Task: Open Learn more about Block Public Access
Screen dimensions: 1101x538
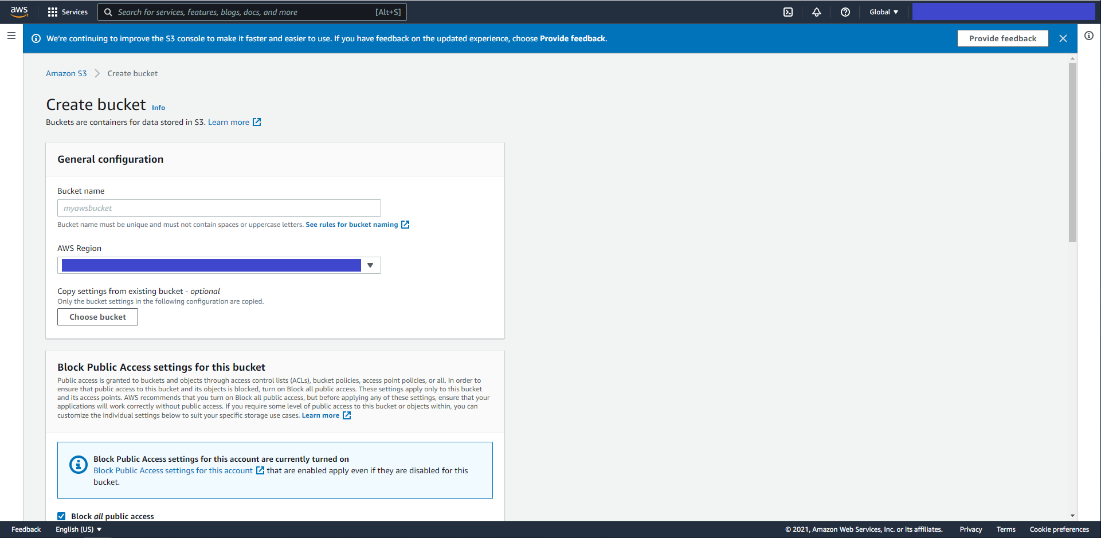Action: click(327, 416)
